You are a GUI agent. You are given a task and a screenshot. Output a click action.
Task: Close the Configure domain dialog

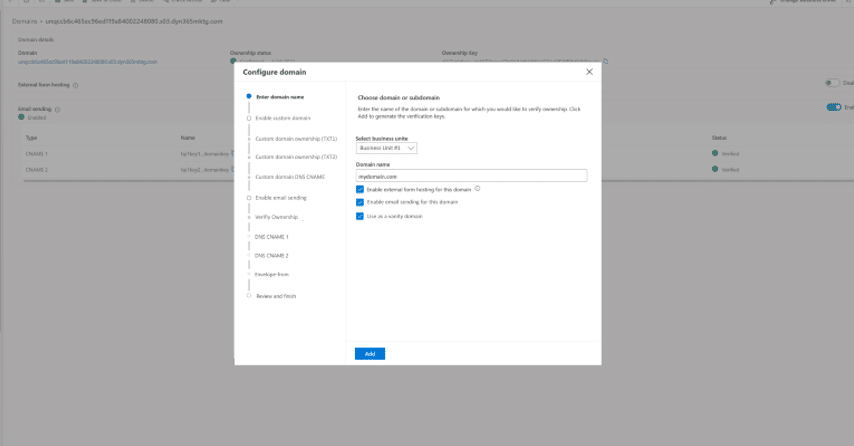click(589, 72)
